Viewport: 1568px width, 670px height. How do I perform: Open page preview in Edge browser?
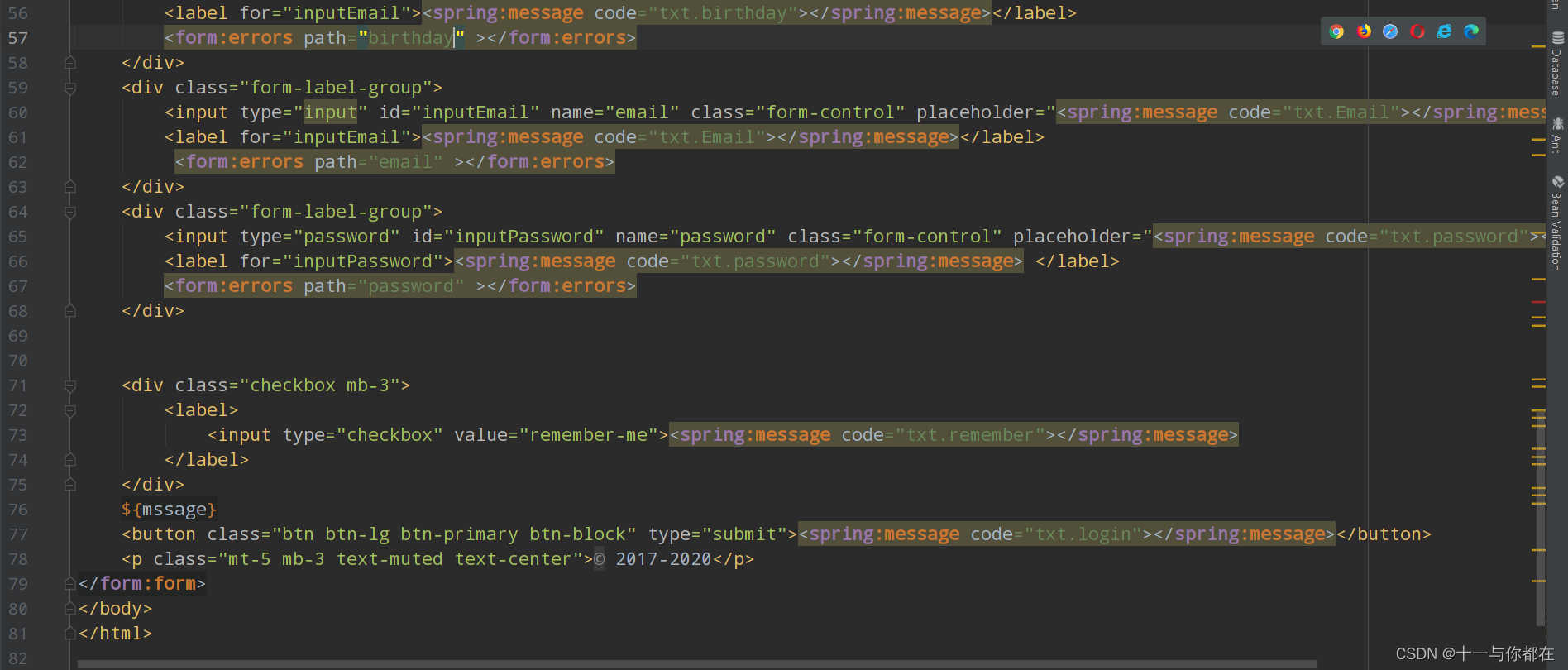pos(1471,31)
